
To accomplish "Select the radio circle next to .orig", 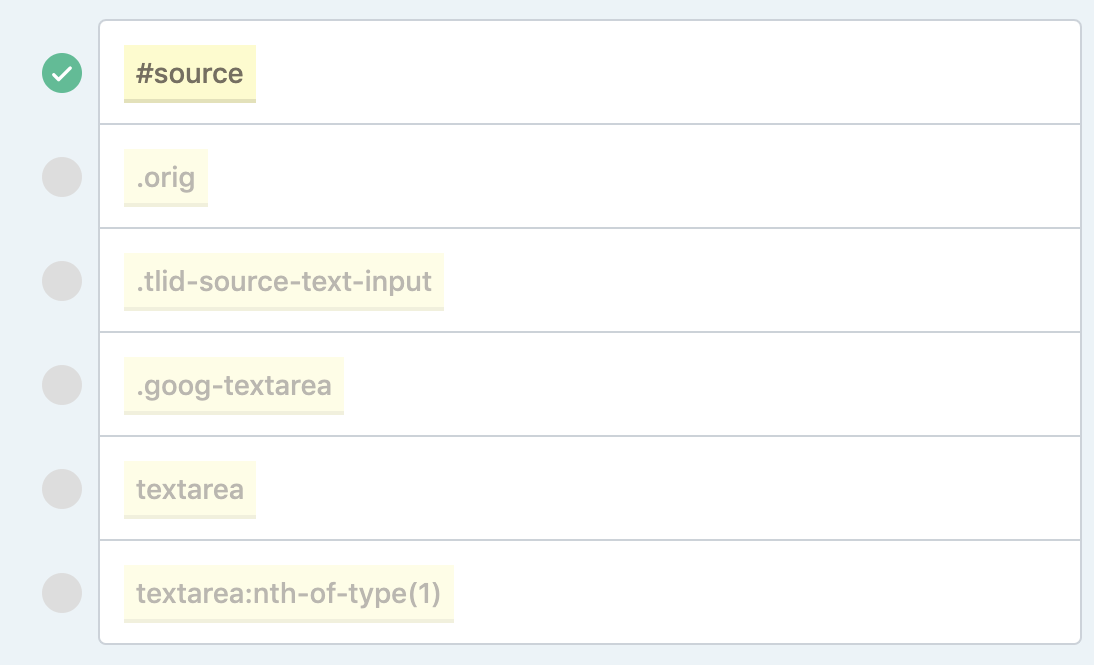I will coord(62,177).
